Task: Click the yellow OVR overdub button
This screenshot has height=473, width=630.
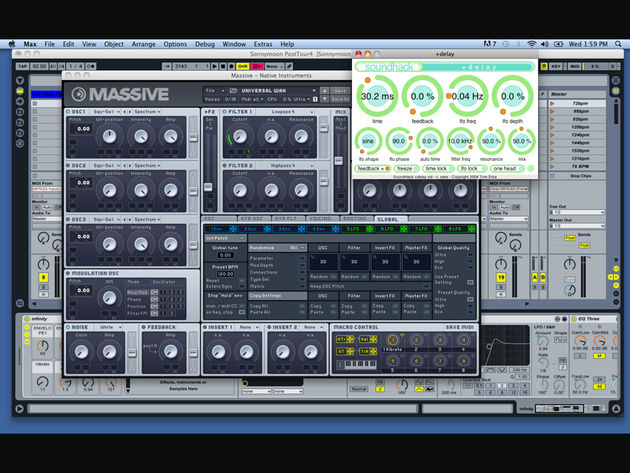Action: click(243, 66)
